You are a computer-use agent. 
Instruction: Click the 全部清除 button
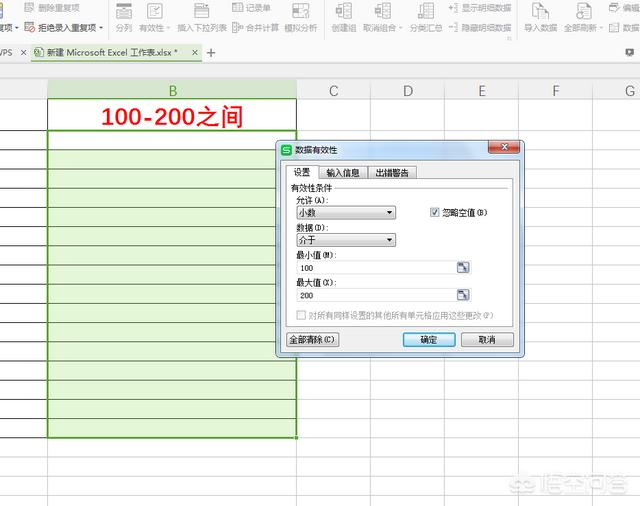point(312,340)
